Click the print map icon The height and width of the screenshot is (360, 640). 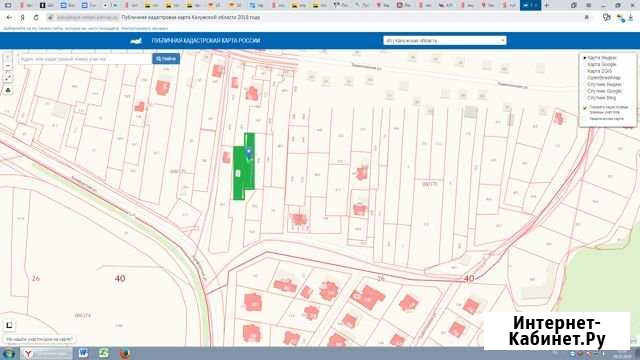click(8, 90)
